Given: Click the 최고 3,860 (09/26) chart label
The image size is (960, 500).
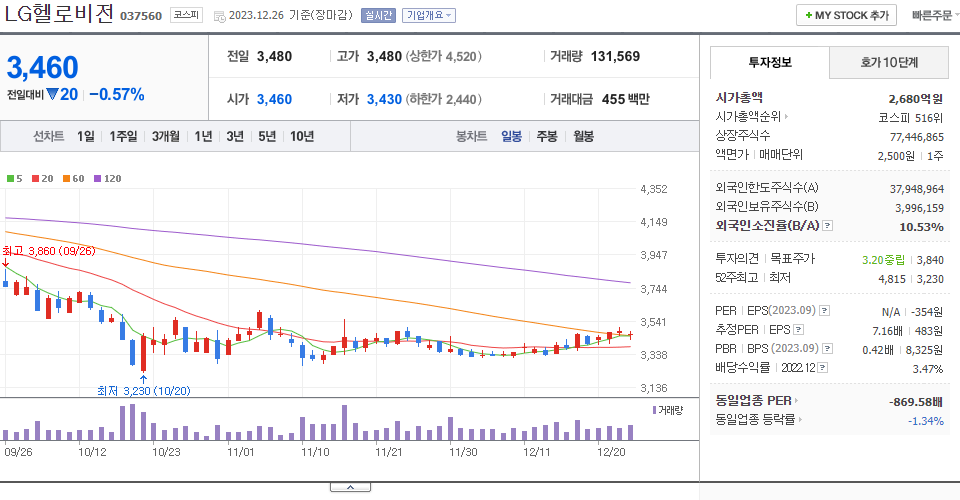Looking at the screenshot, I should [49, 251].
